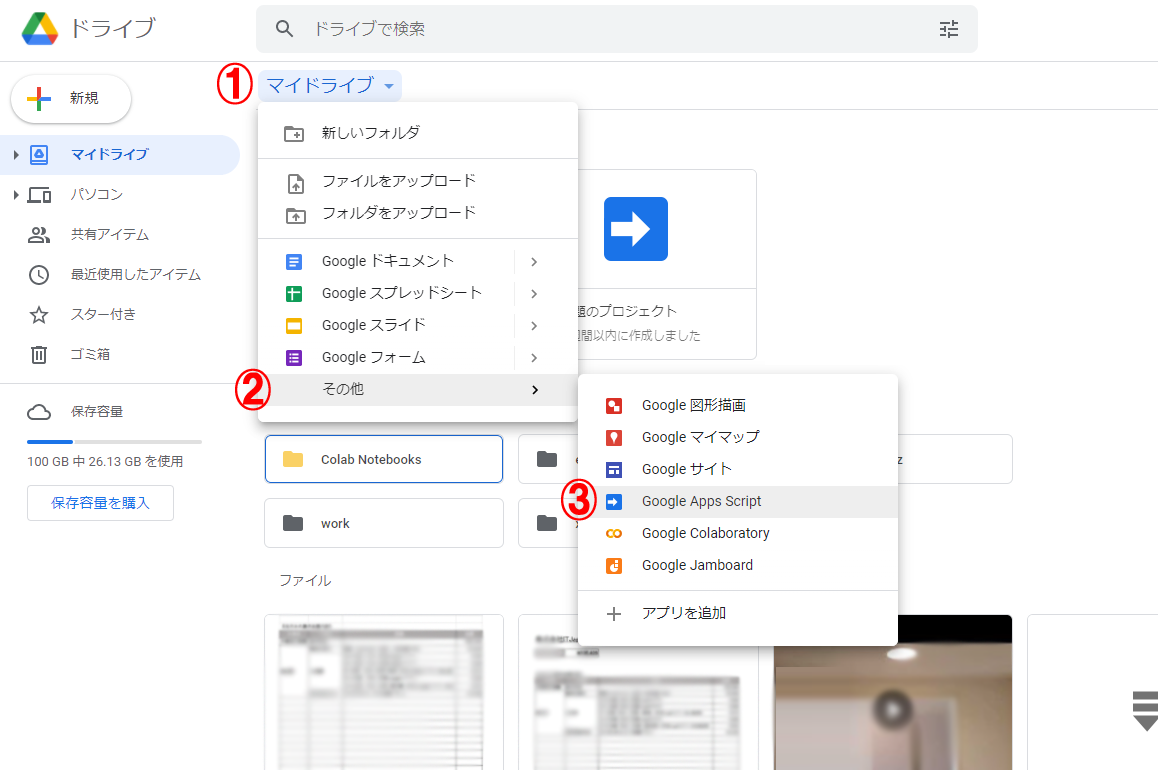Select フォルダをアップロード menu entry
The height and width of the screenshot is (770, 1158).
(418, 213)
